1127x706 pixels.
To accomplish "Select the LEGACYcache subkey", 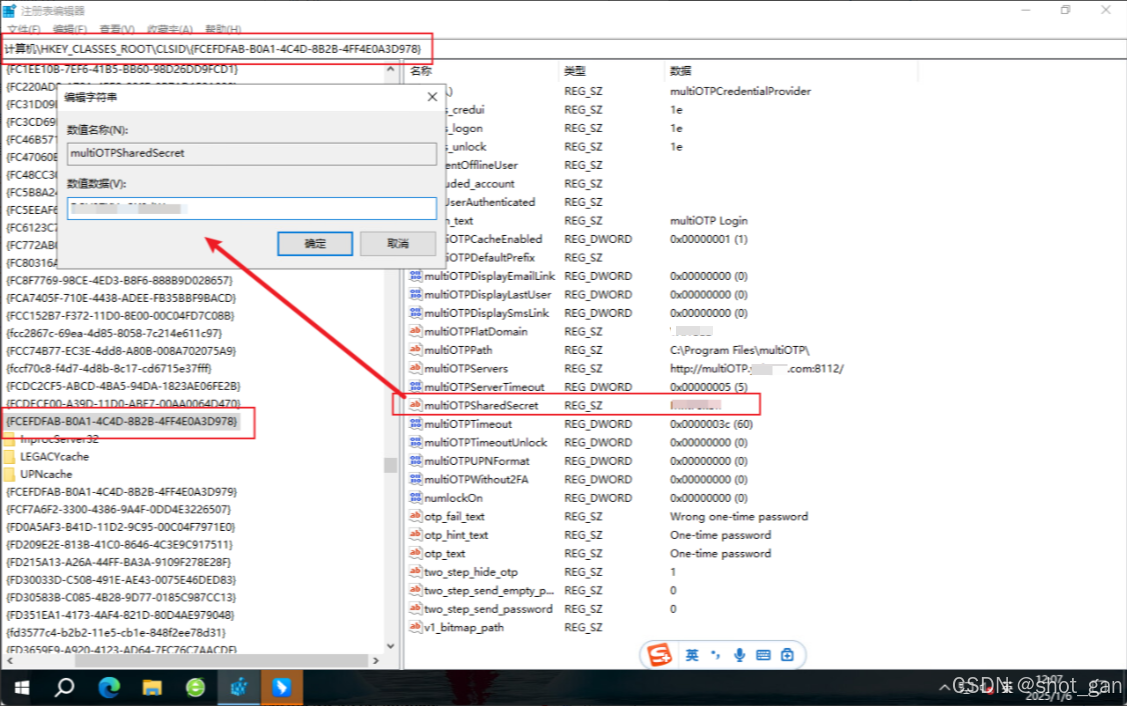I will point(55,457).
